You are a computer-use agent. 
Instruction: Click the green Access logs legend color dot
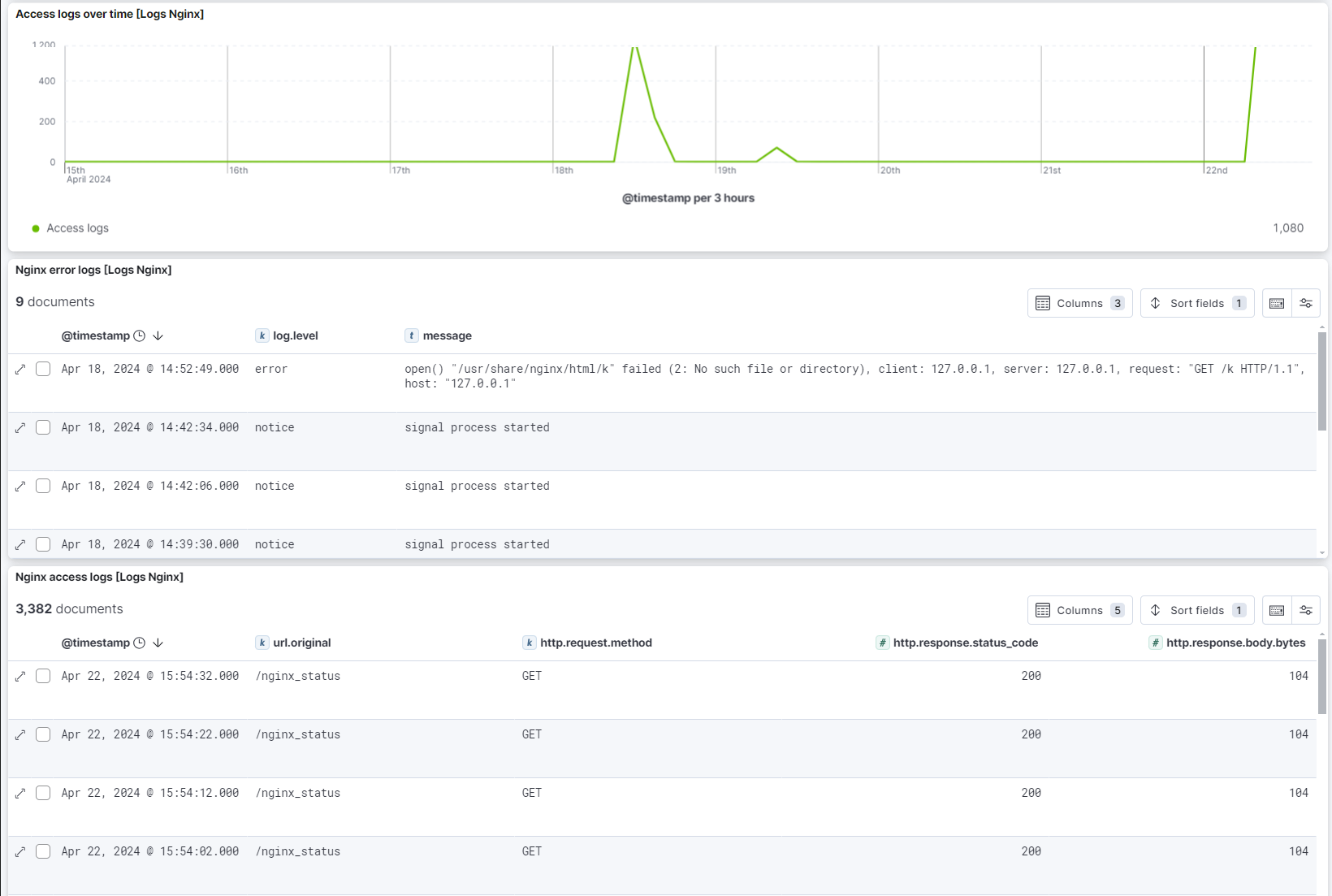click(x=35, y=228)
